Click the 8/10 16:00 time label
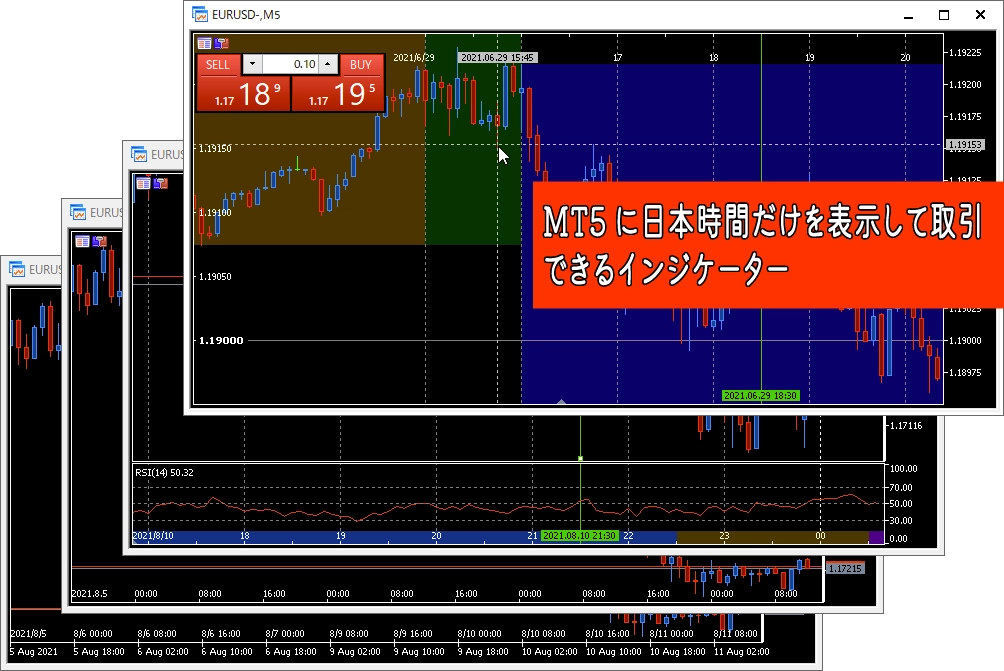Screen dimensions: 1004x671 [x=608, y=634]
